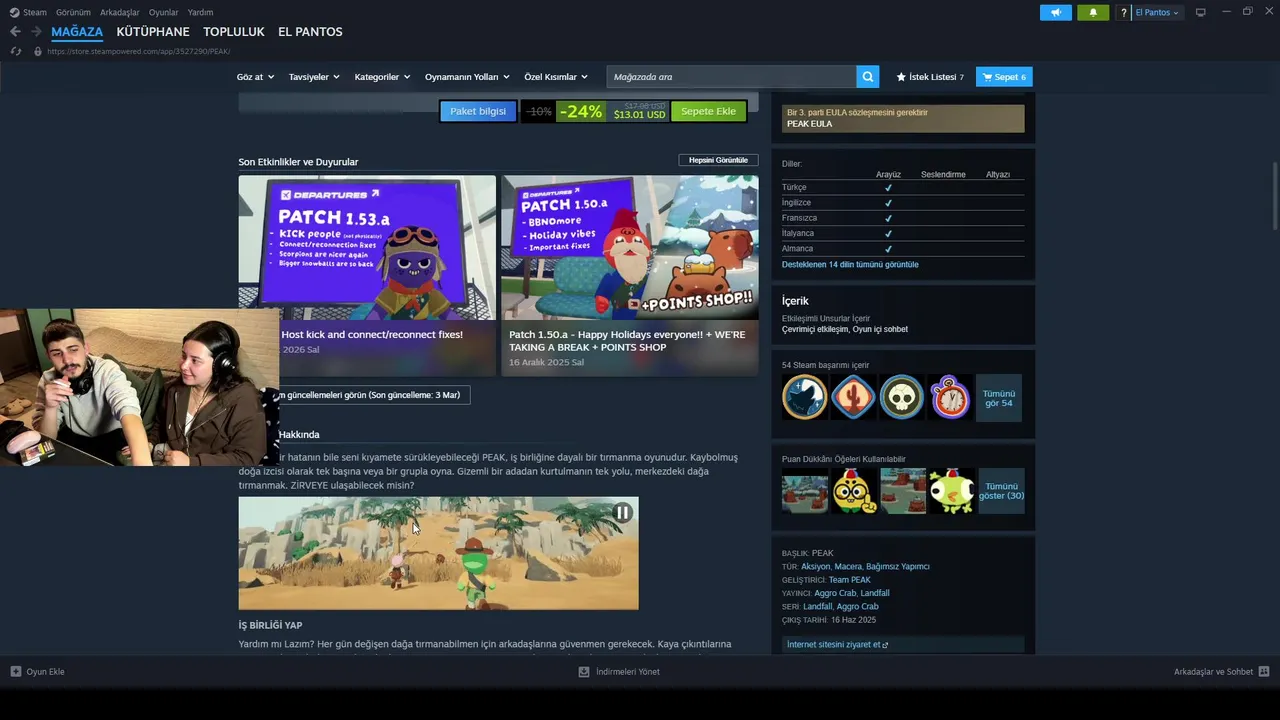This screenshot has height=720, width=1280.
Task: Visit İnternet sitesini ziyaret et link
Action: [x=837, y=645]
